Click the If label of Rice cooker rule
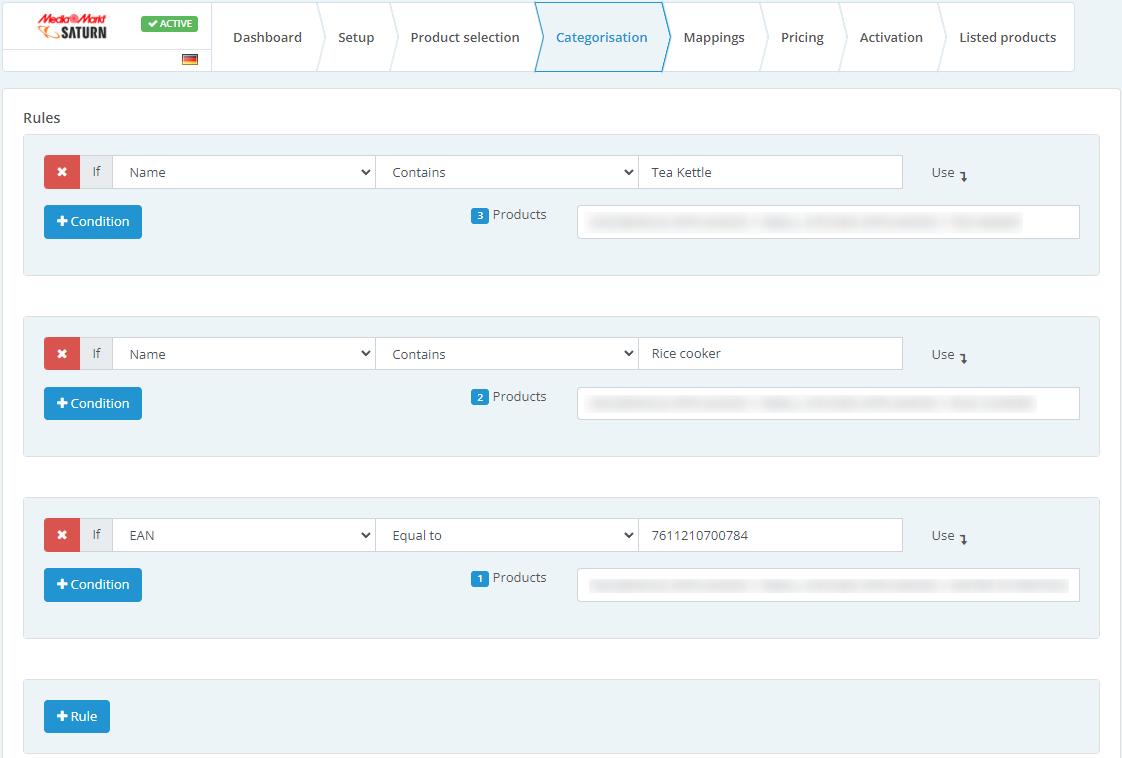1122x758 pixels. click(x=97, y=354)
